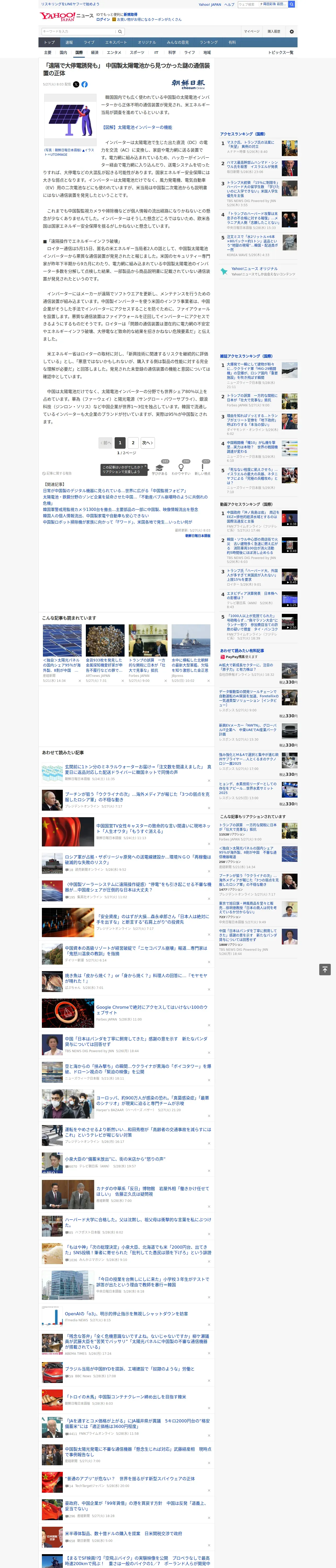Share the article on Facebook
Image resolution: width=336 pixels, height=1568 pixels.
coord(85,85)
